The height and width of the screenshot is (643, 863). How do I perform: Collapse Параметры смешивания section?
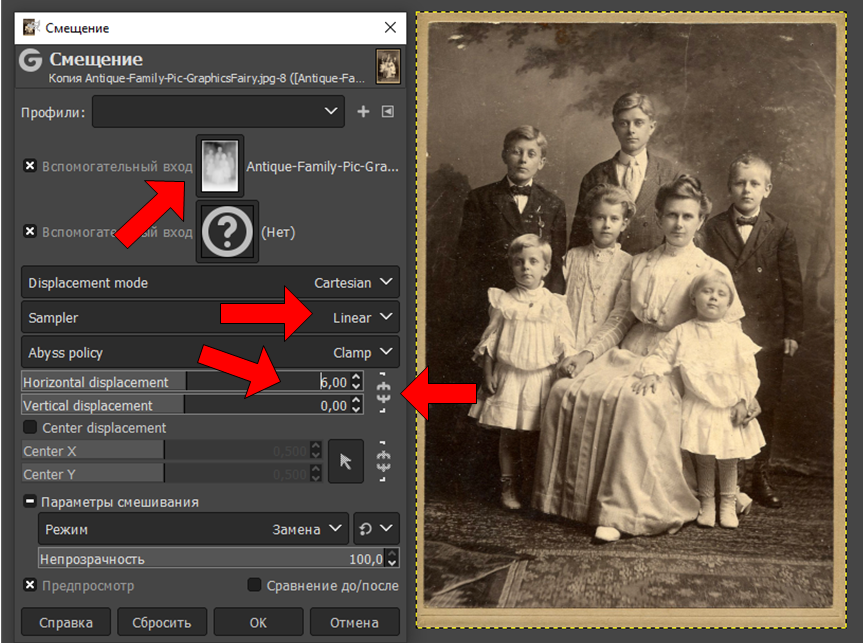click(x=29, y=502)
